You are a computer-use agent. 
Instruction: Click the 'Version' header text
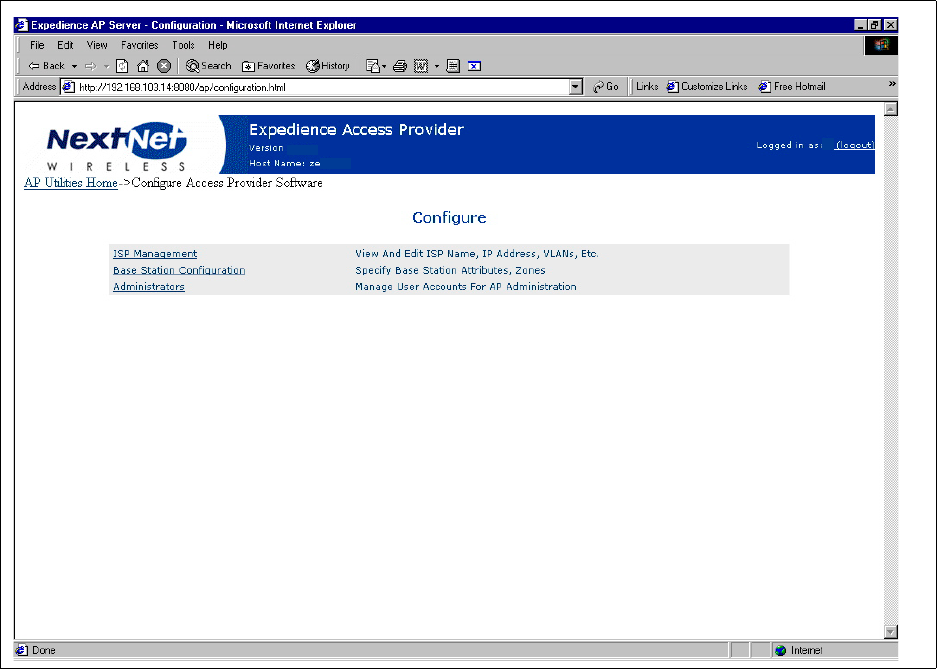coord(266,148)
